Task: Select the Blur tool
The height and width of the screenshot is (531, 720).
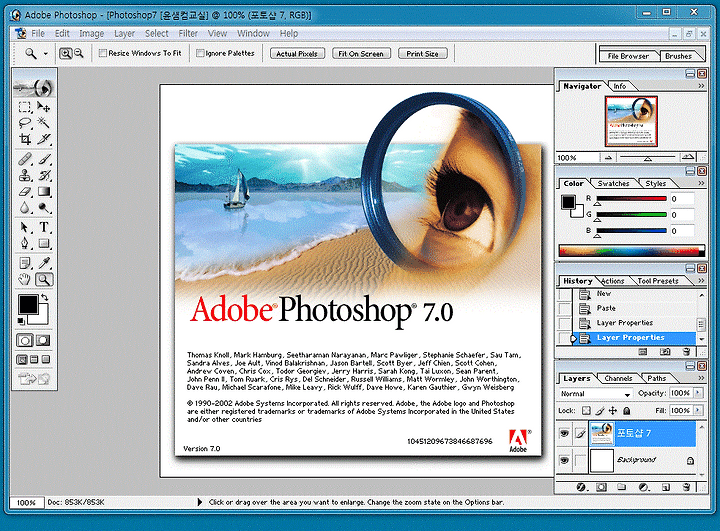Action: (25, 207)
